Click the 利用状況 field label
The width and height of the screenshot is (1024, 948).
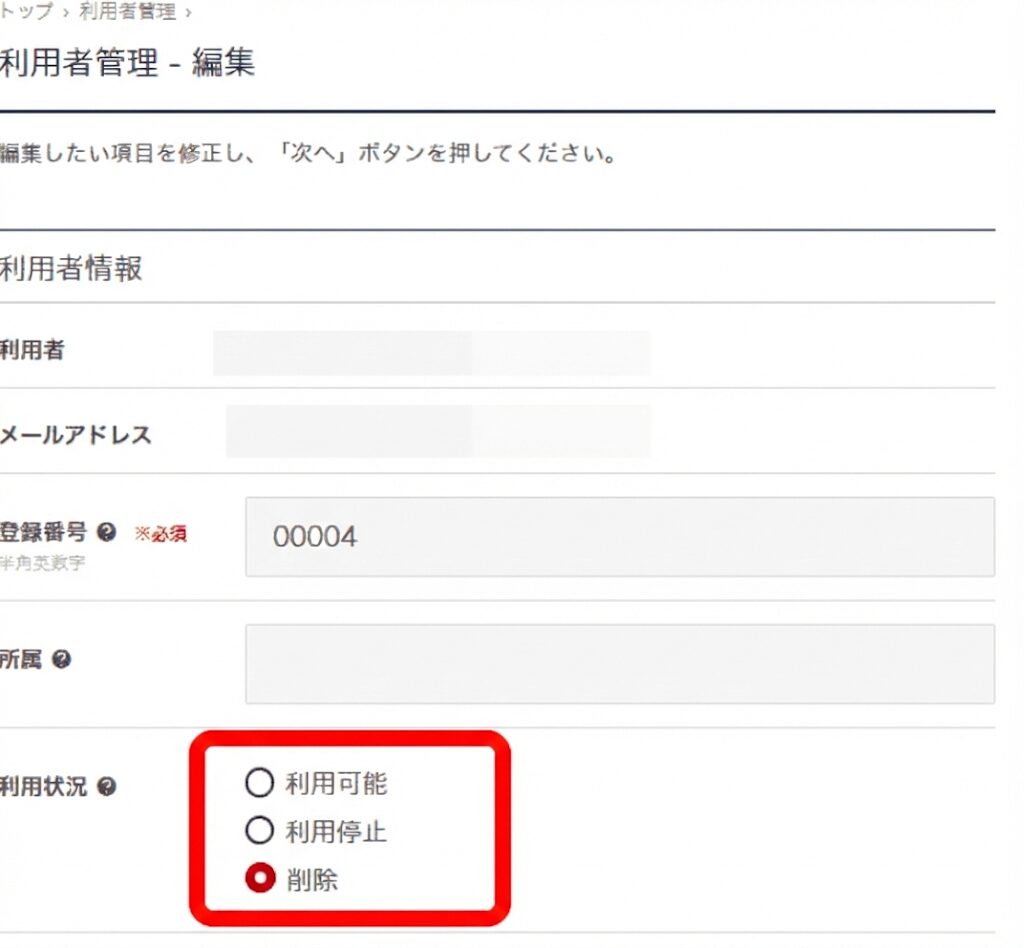tap(44, 787)
